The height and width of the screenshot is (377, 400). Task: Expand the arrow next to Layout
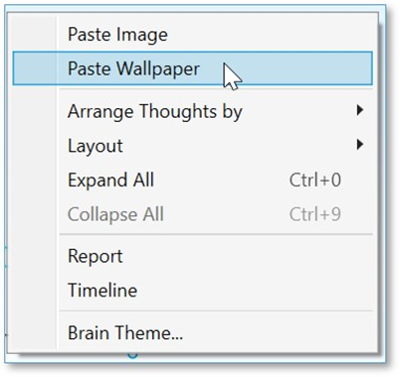coord(359,144)
